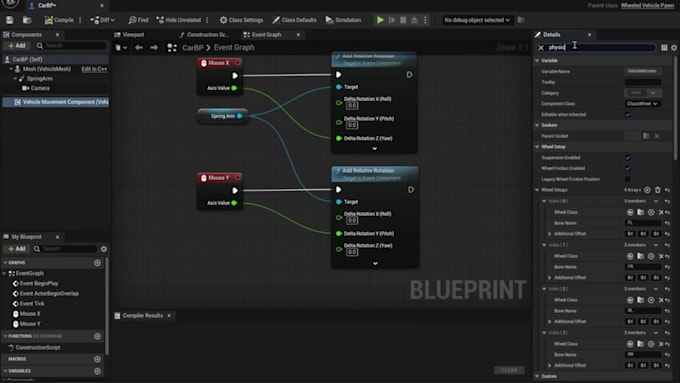This screenshot has height=383, width=680.
Task: Click the Browse in Content Browser icon
Action: (x=27, y=20)
